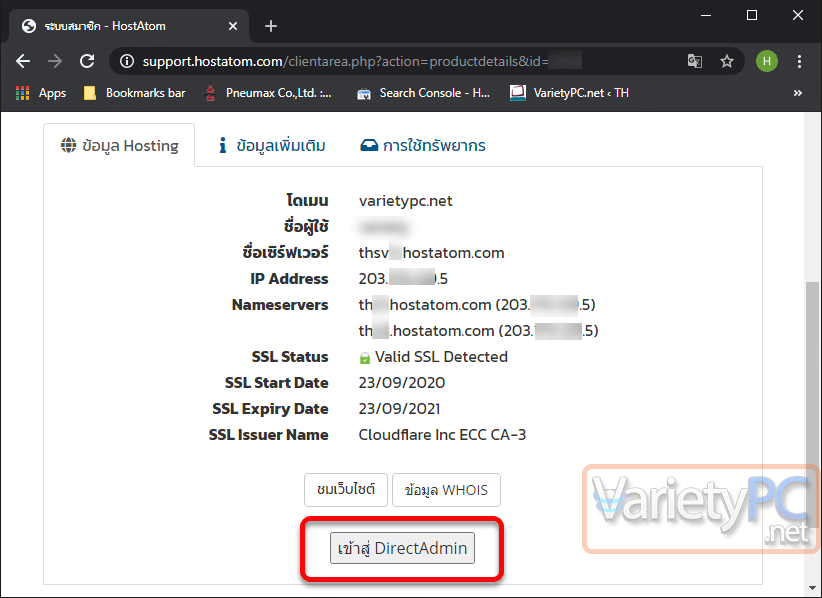Minimize the browser window
The width and height of the screenshot is (822, 598).
pyautogui.click(x=706, y=15)
